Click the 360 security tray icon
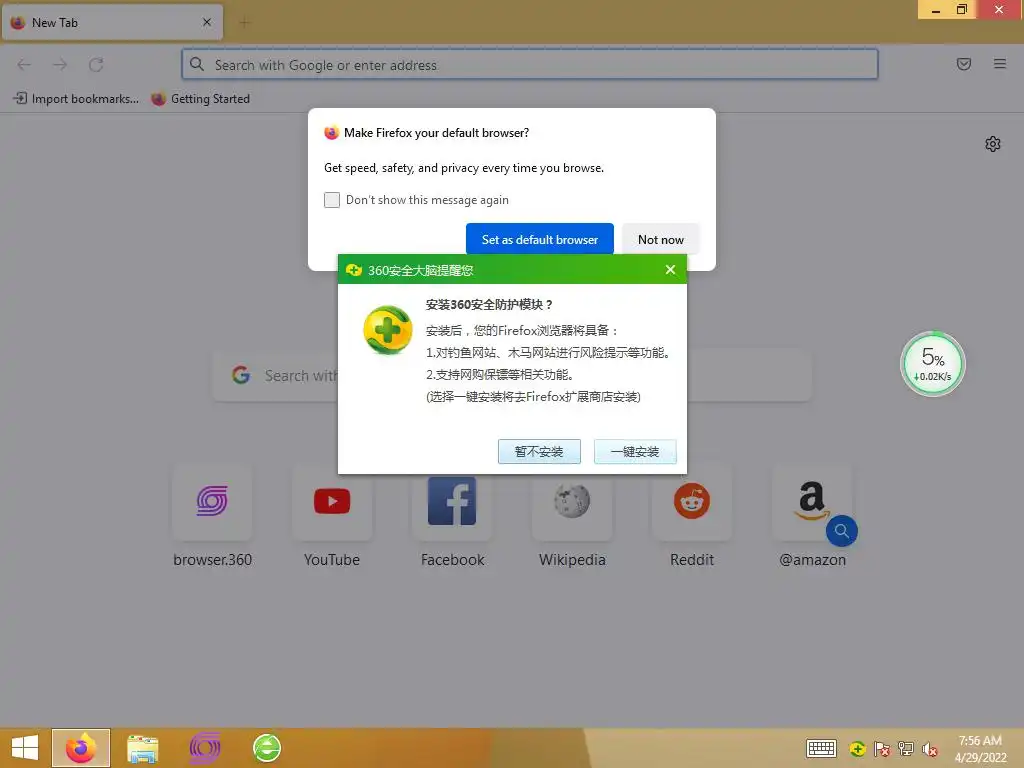Viewport: 1024px width, 768px height. click(857, 749)
